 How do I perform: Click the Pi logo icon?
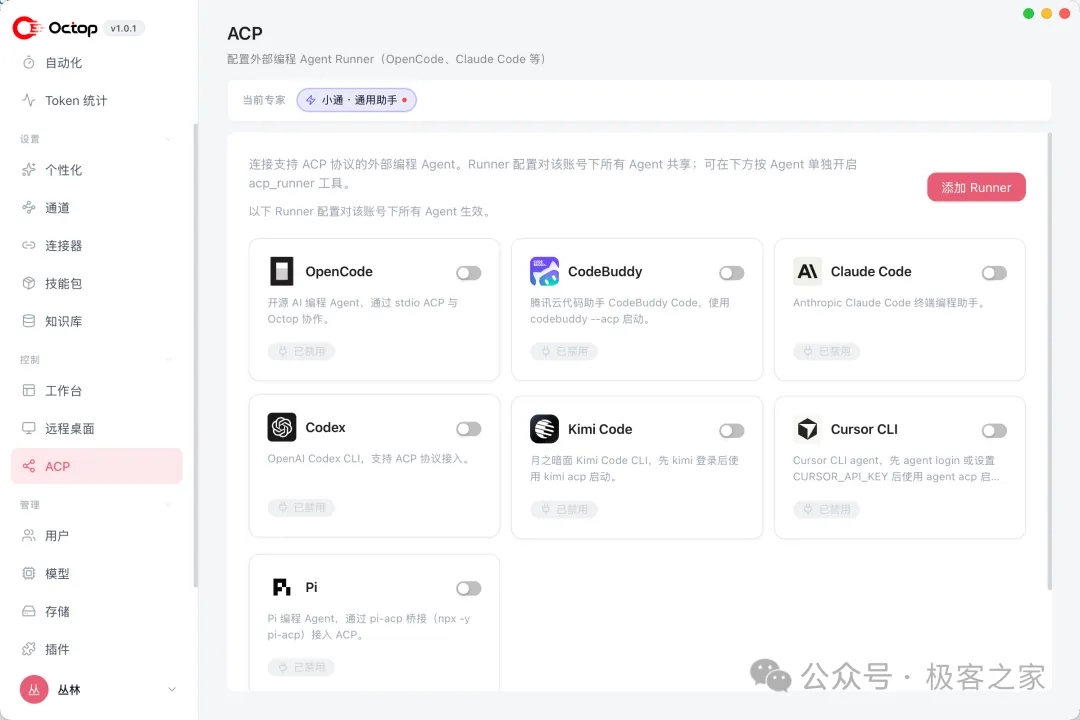[282, 587]
